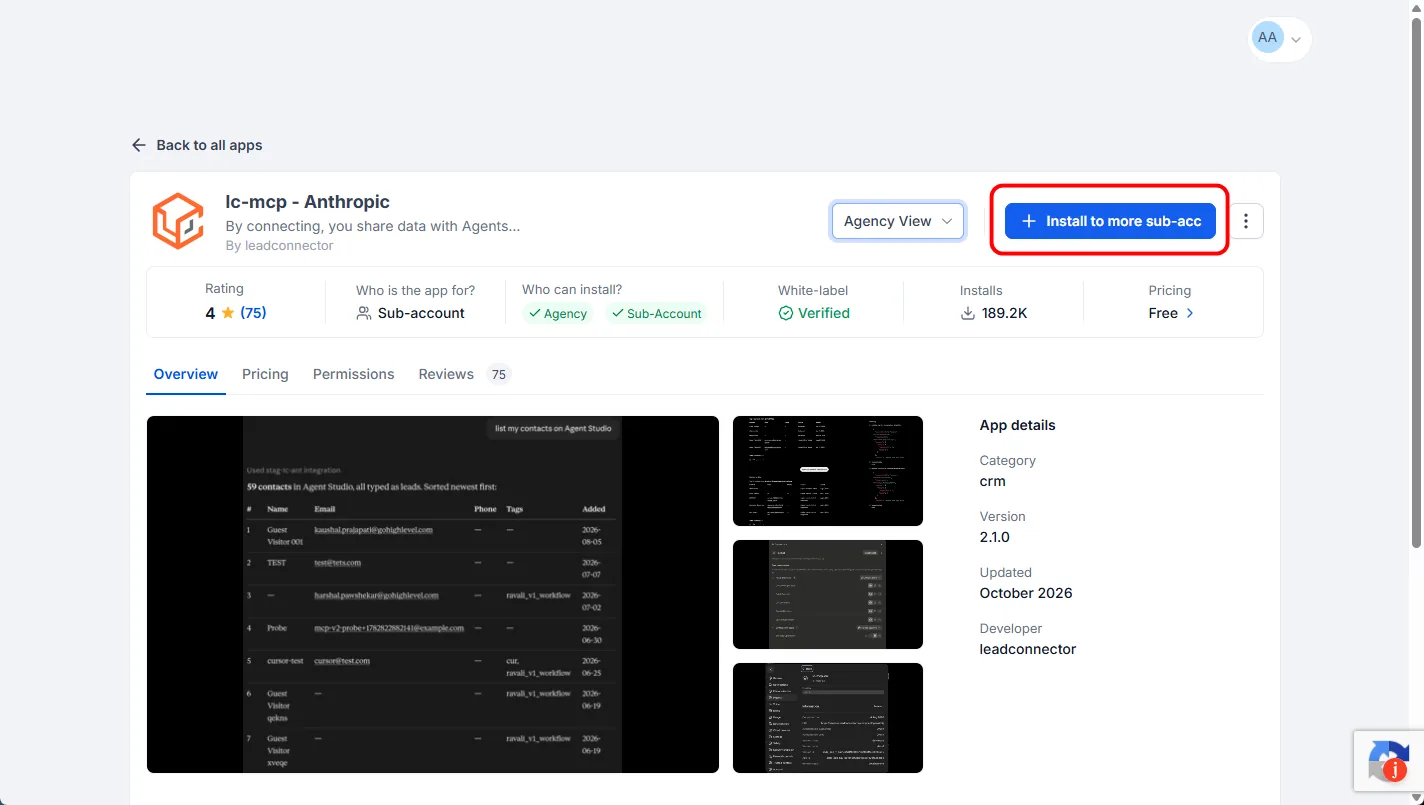Viewport: 1424px width, 805px height.
Task: Switch to the Reviews tab
Action: coord(446,374)
